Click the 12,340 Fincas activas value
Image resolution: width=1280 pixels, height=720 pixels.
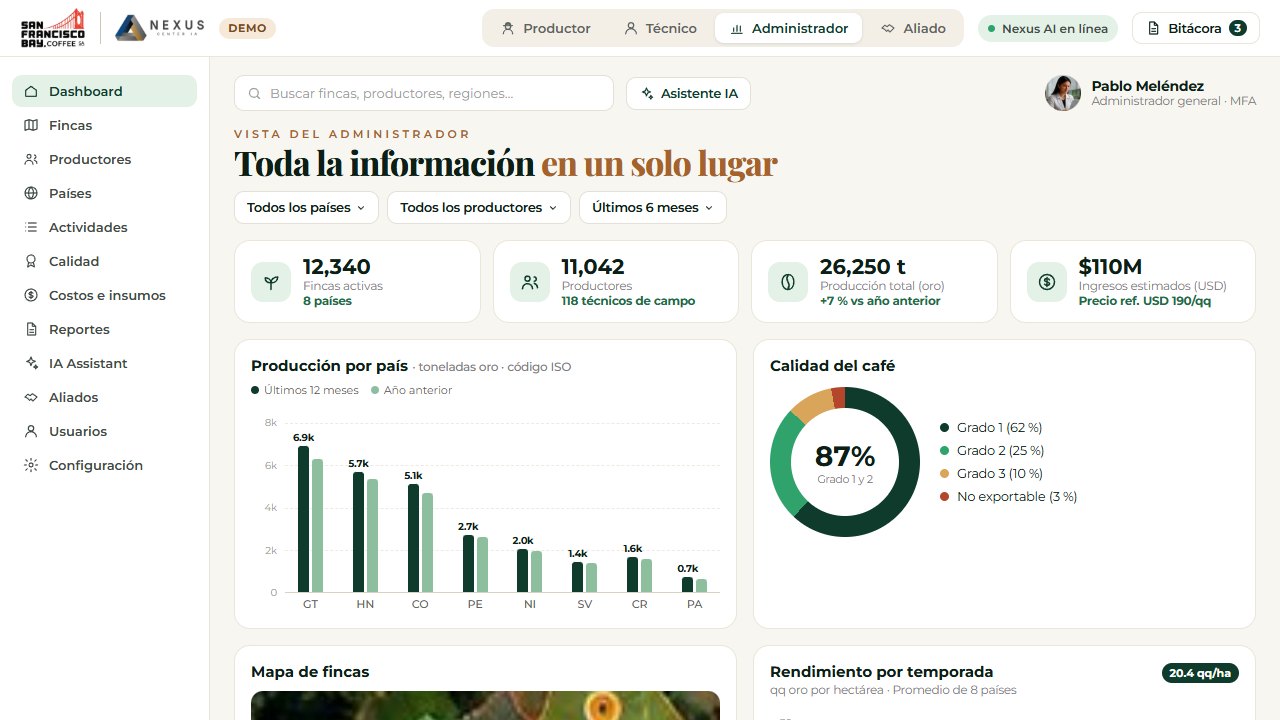337,267
